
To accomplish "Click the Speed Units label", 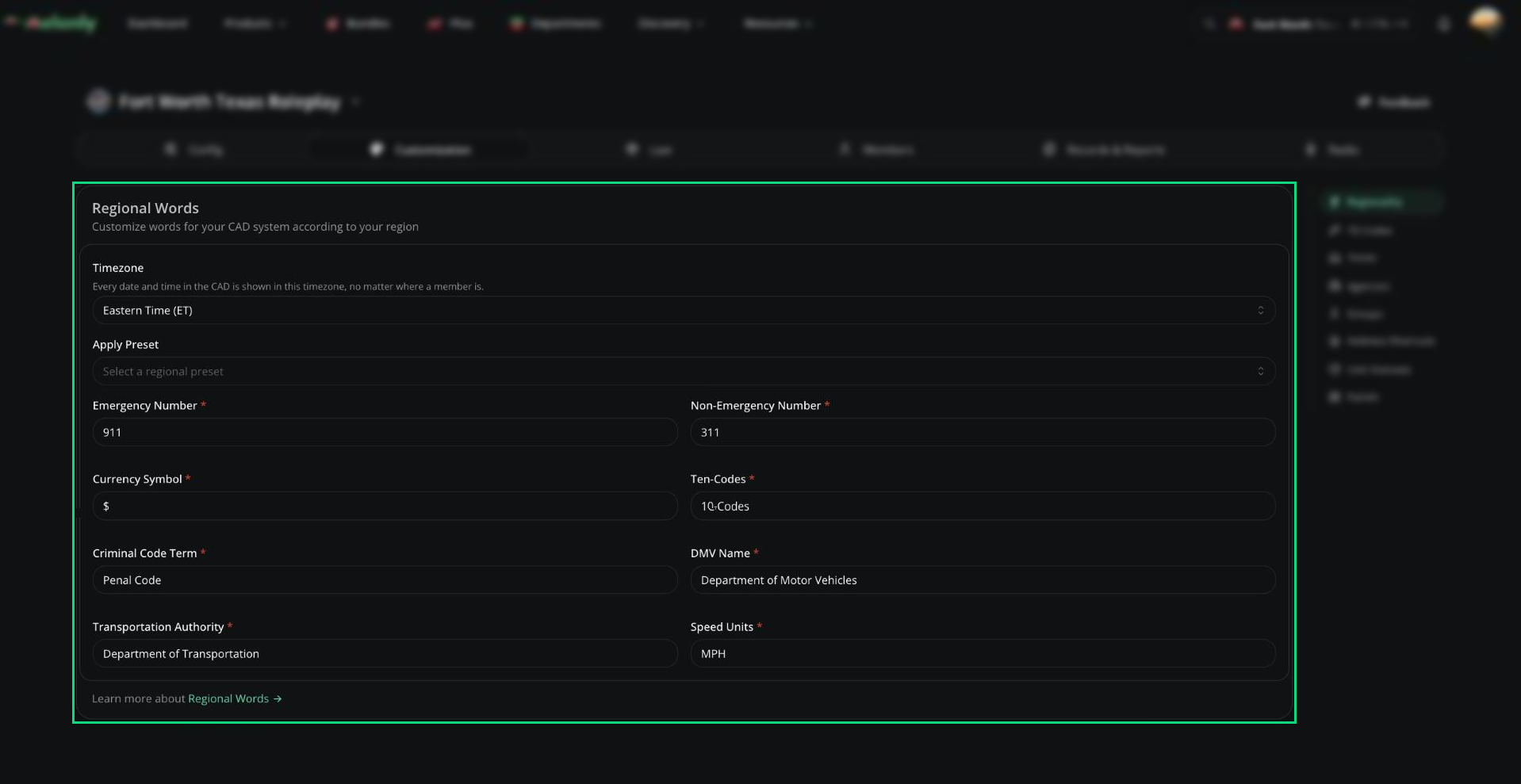I will (x=722, y=626).
